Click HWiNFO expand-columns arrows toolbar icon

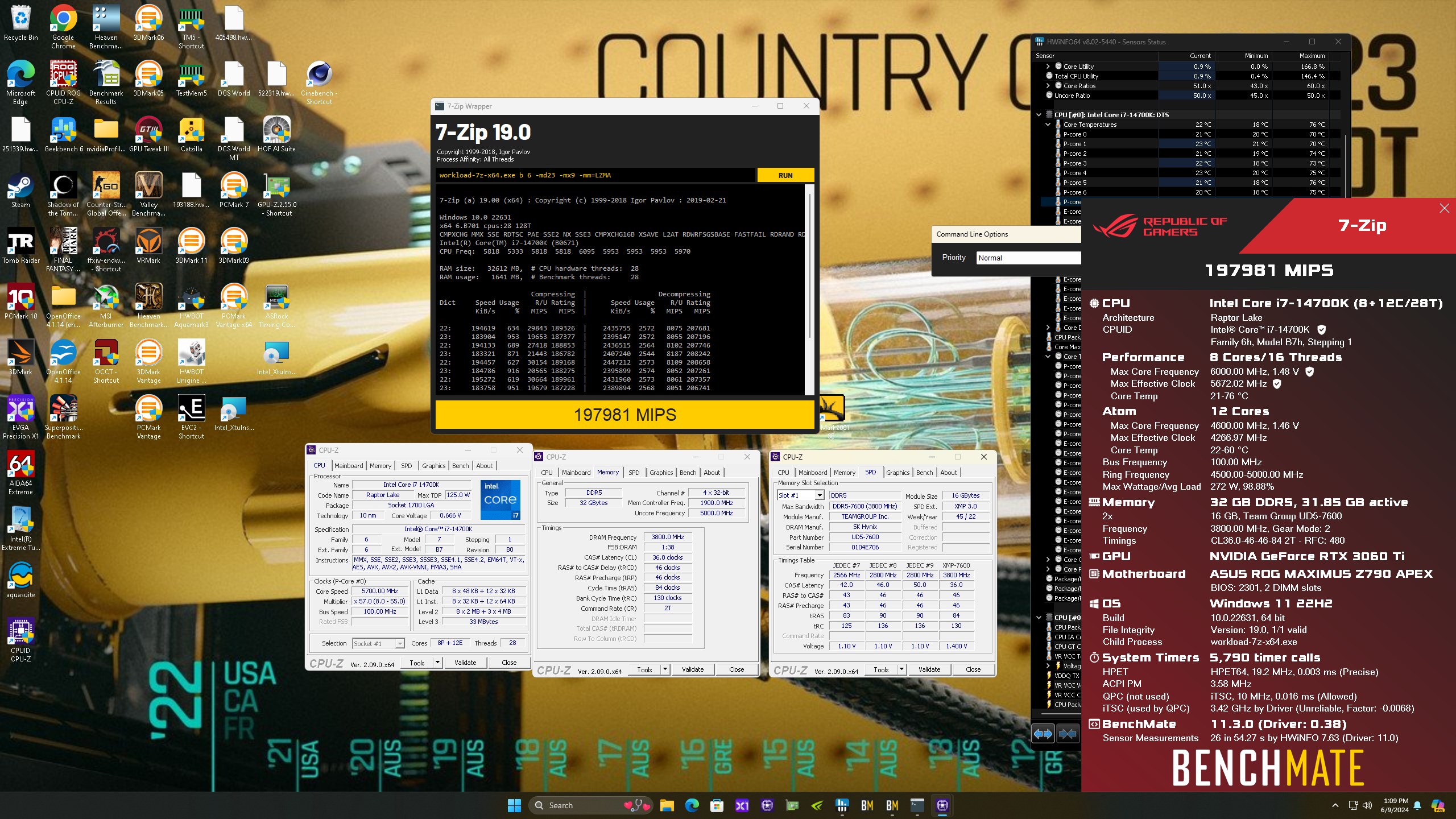coord(1043,734)
